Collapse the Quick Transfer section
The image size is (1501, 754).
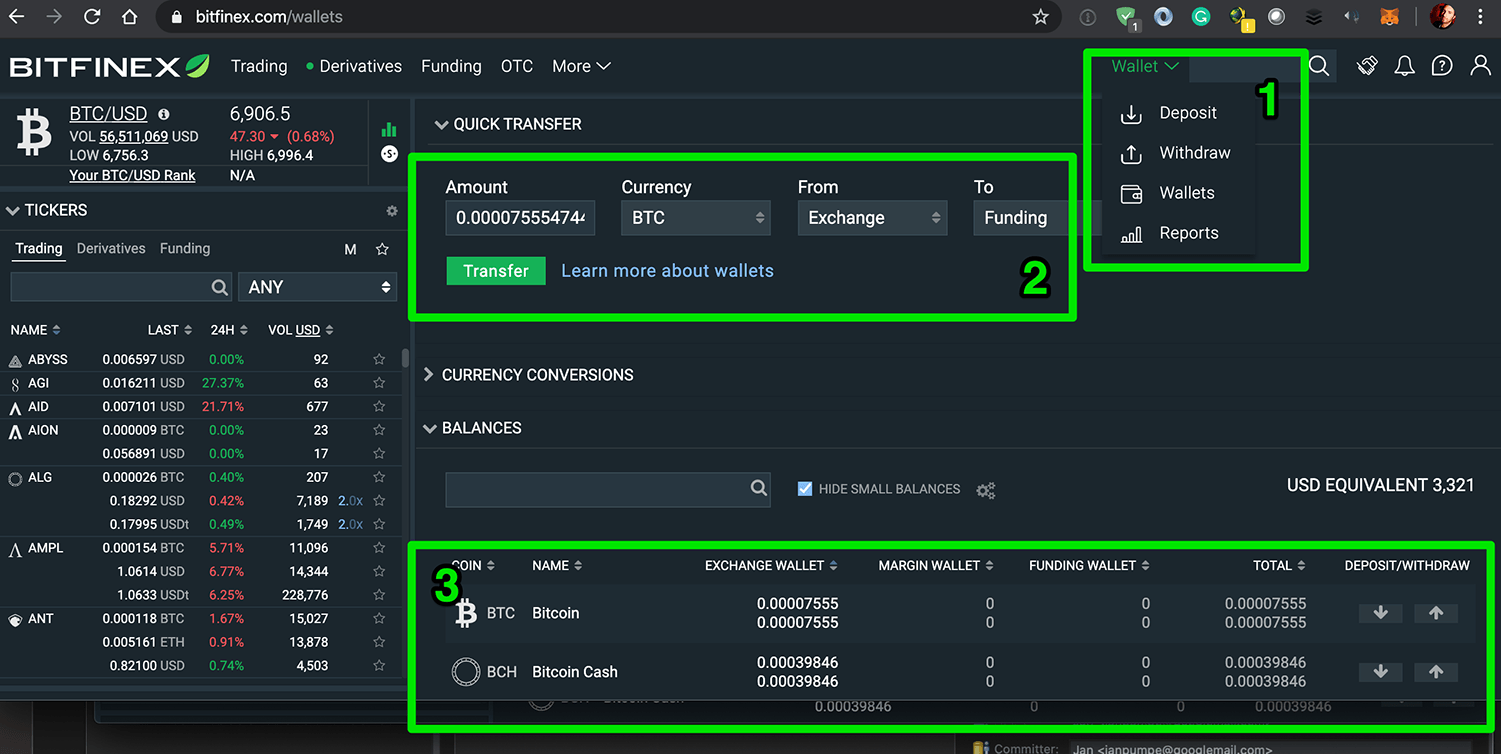coord(441,125)
